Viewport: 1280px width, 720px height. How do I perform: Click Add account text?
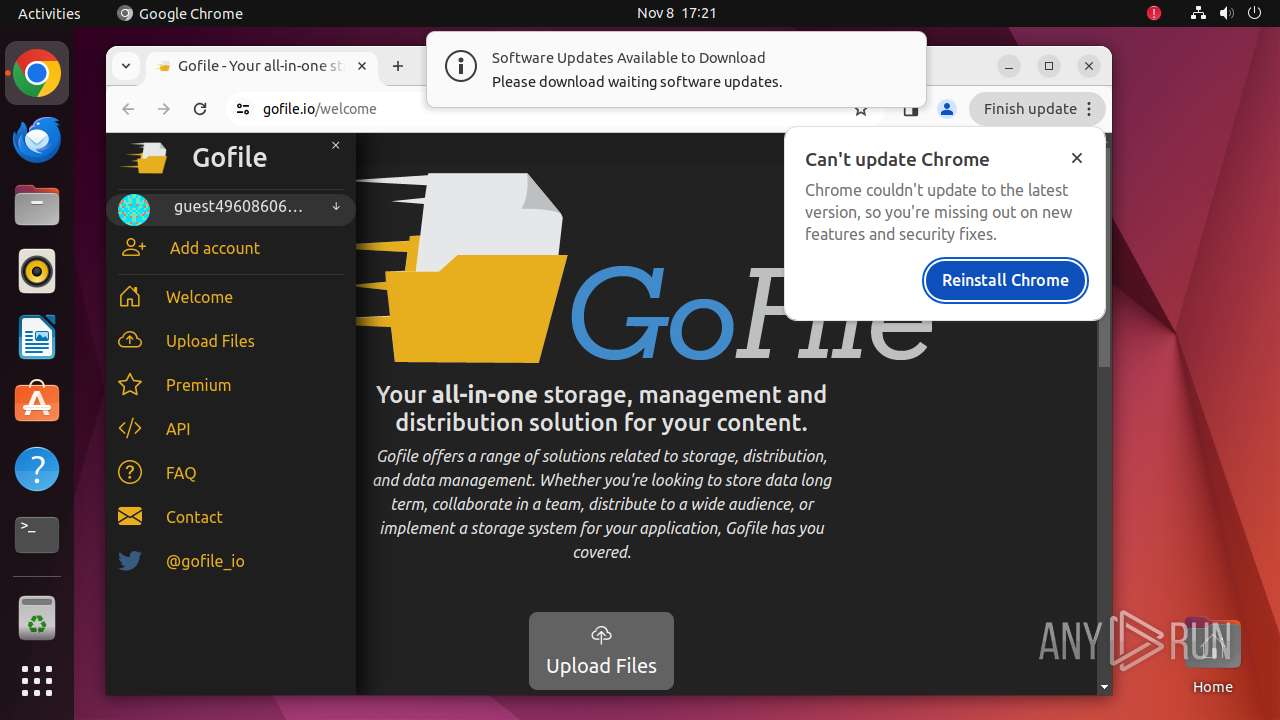[215, 248]
